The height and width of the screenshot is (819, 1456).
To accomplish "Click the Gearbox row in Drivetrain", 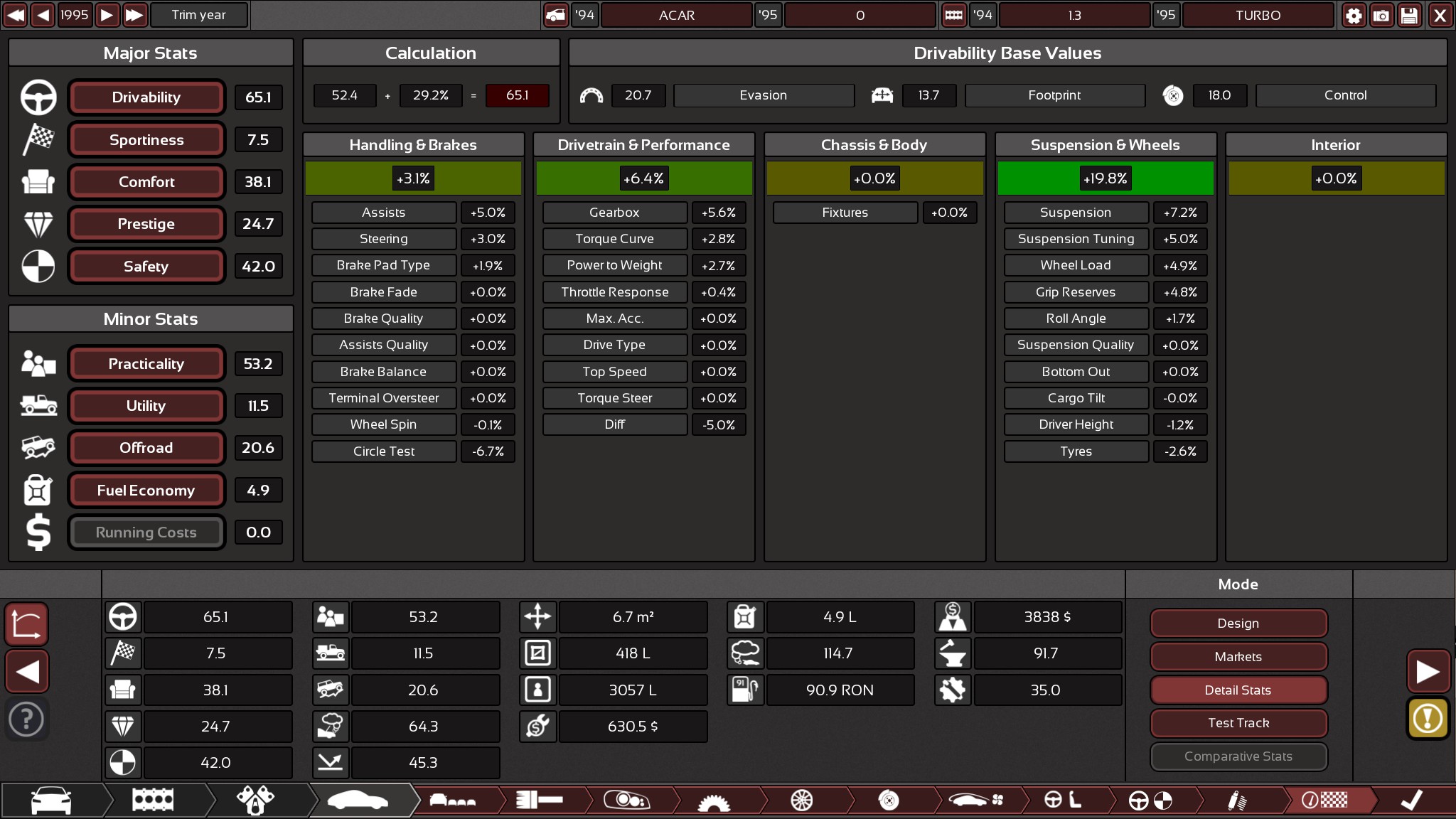I will 644,213.
